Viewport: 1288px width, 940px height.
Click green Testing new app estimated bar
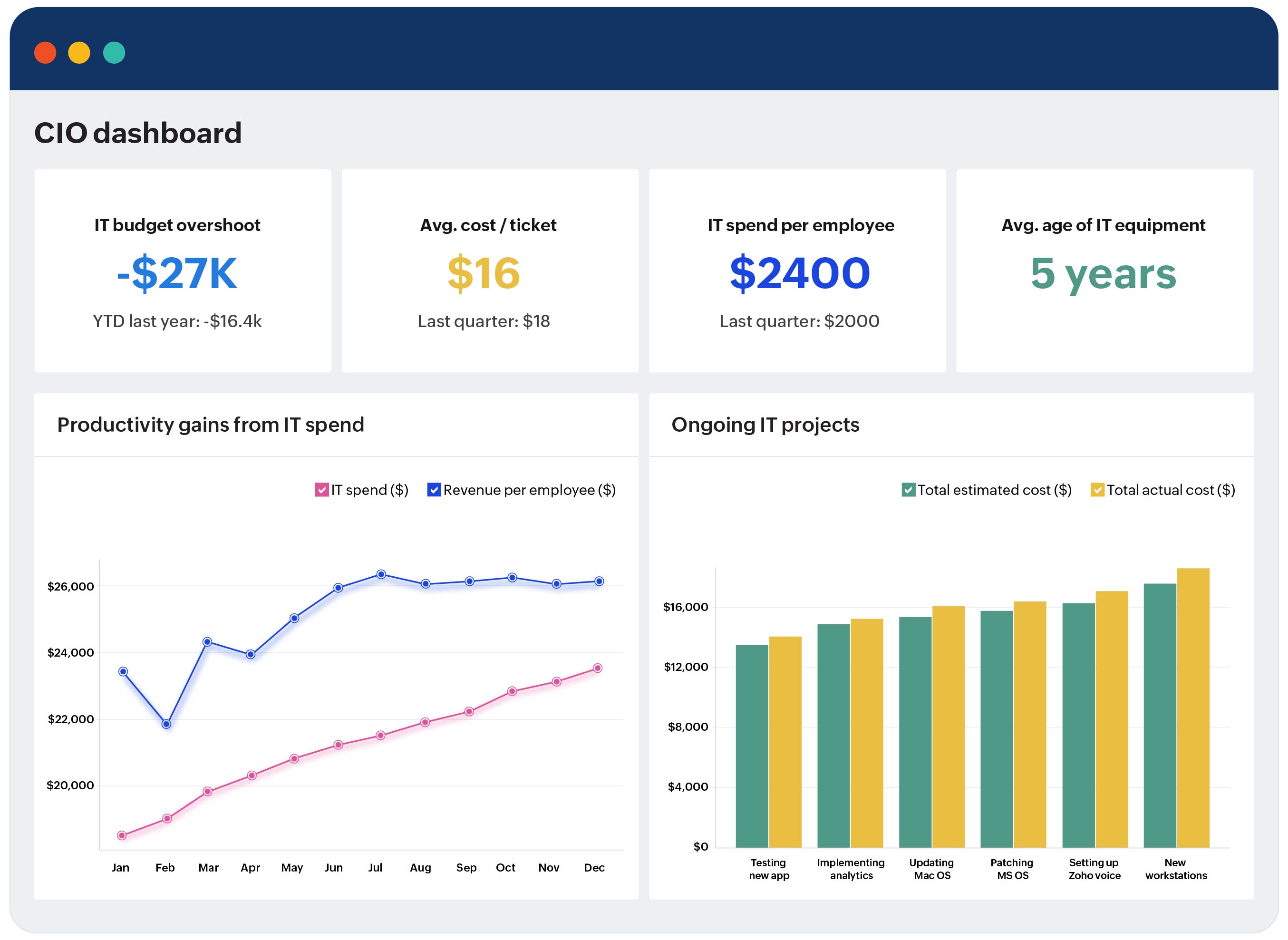coord(752,746)
